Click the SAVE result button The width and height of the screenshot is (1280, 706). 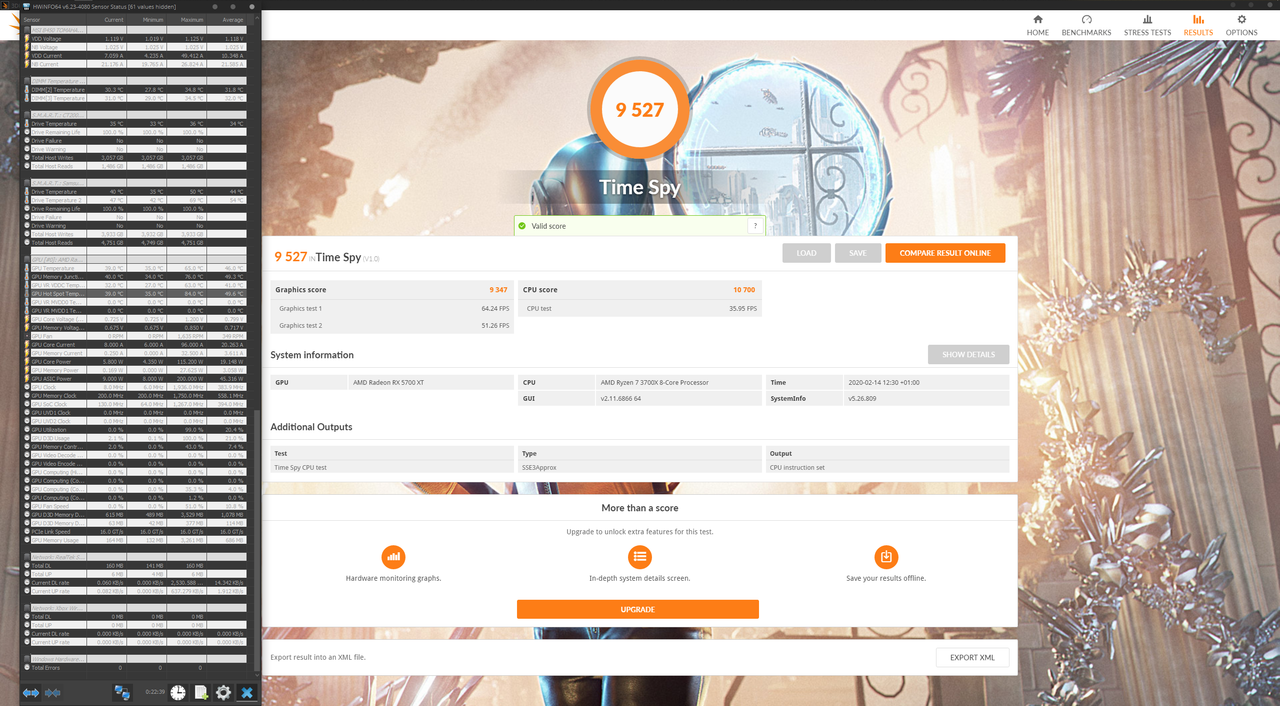click(x=858, y=253)
